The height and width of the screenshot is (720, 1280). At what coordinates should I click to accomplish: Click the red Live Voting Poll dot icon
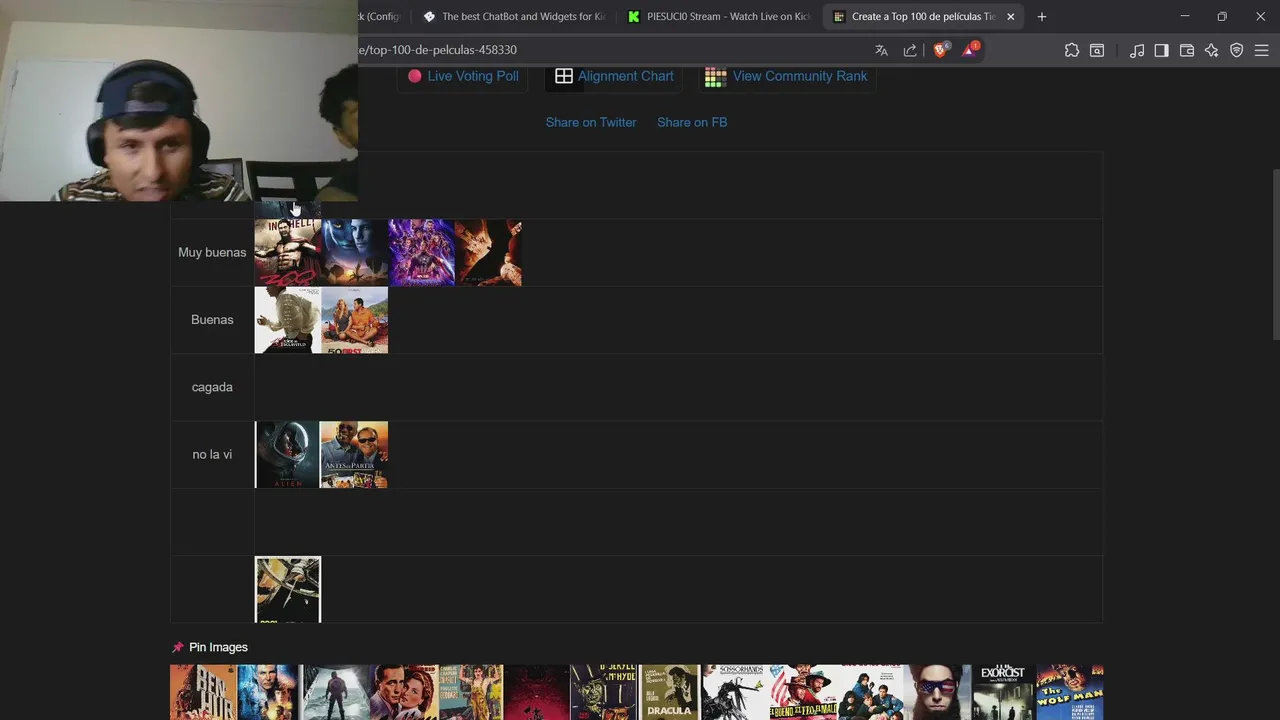[x=415, y=76]
